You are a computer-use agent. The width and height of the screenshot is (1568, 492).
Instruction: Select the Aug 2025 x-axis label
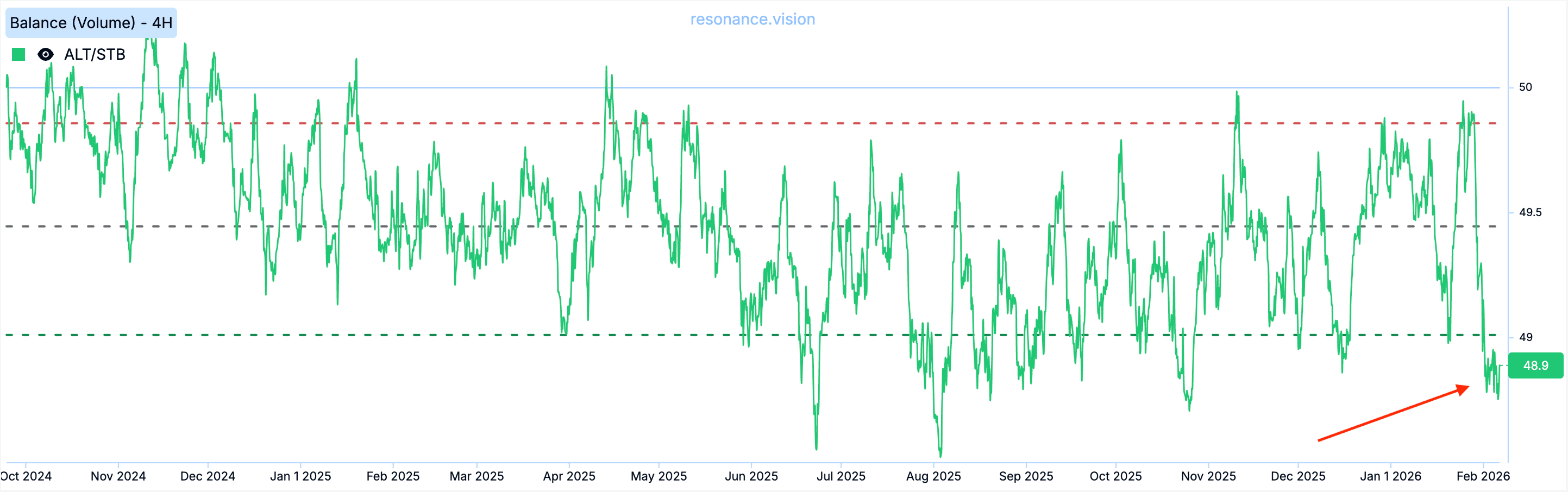pyautogui.click(x=933, y=476)
